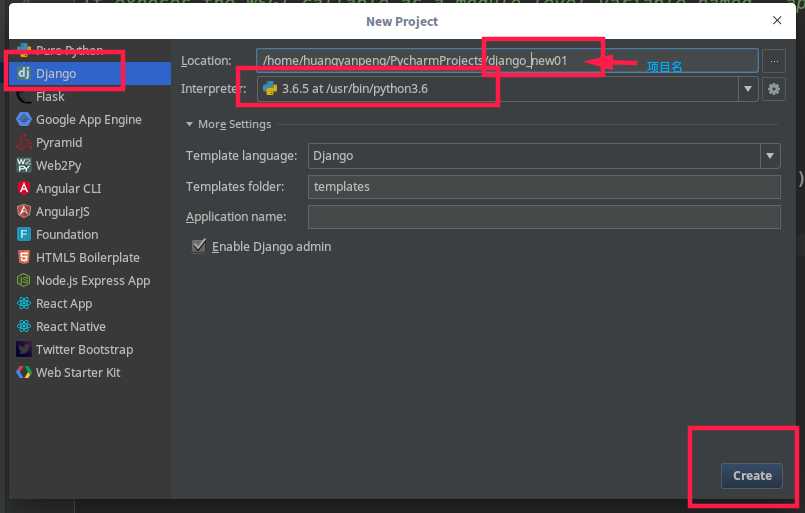Click the Node.js Express App icon
805x513 pixels.
point(24,280)
